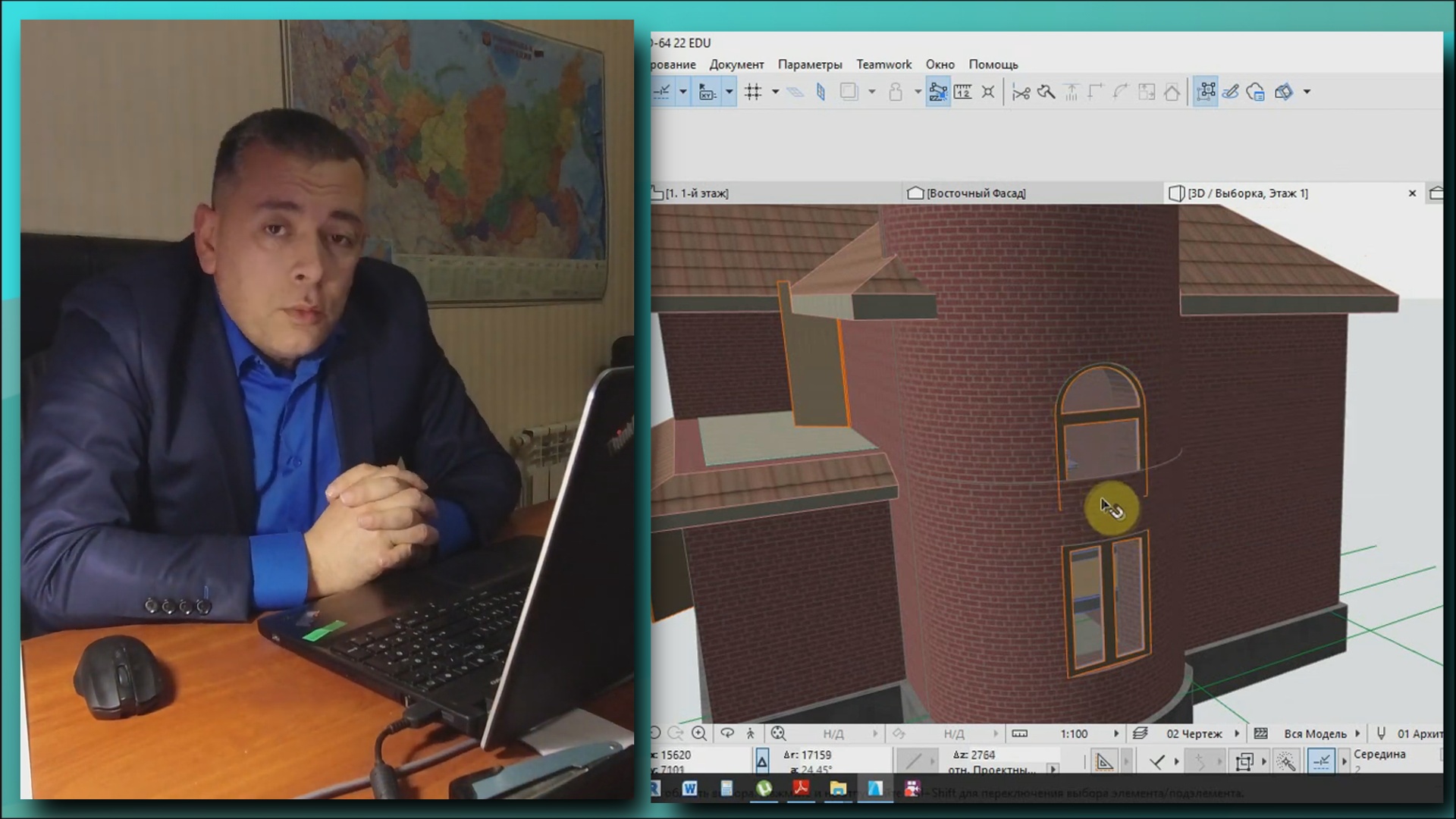The width and height of the screenshot is (1456, 819).
Task: Select the Split scissors tool
Action: point(1021,93)
